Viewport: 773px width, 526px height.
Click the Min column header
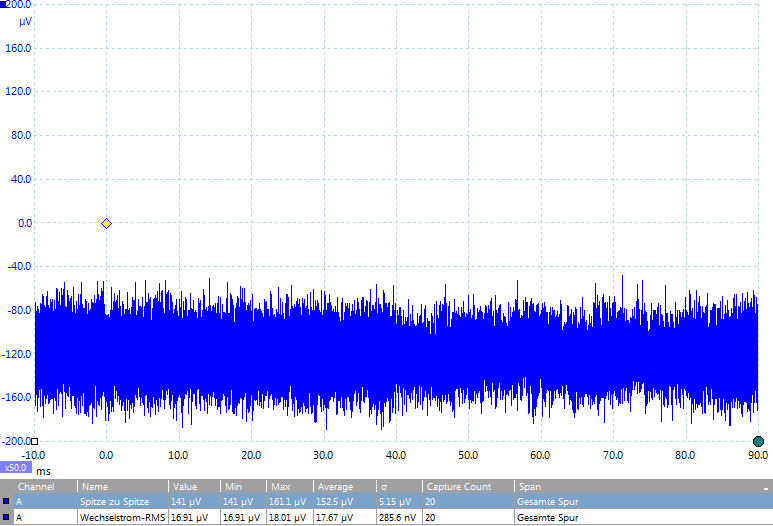coord(243,487)
